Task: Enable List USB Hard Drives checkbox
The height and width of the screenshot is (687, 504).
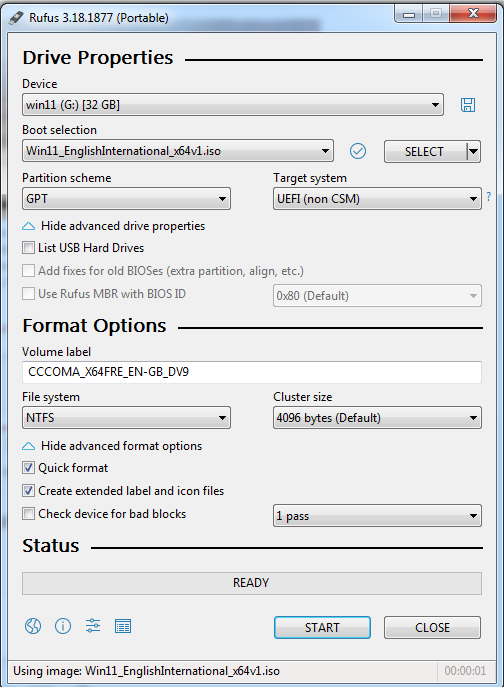Action: click(x=28, y=248)
